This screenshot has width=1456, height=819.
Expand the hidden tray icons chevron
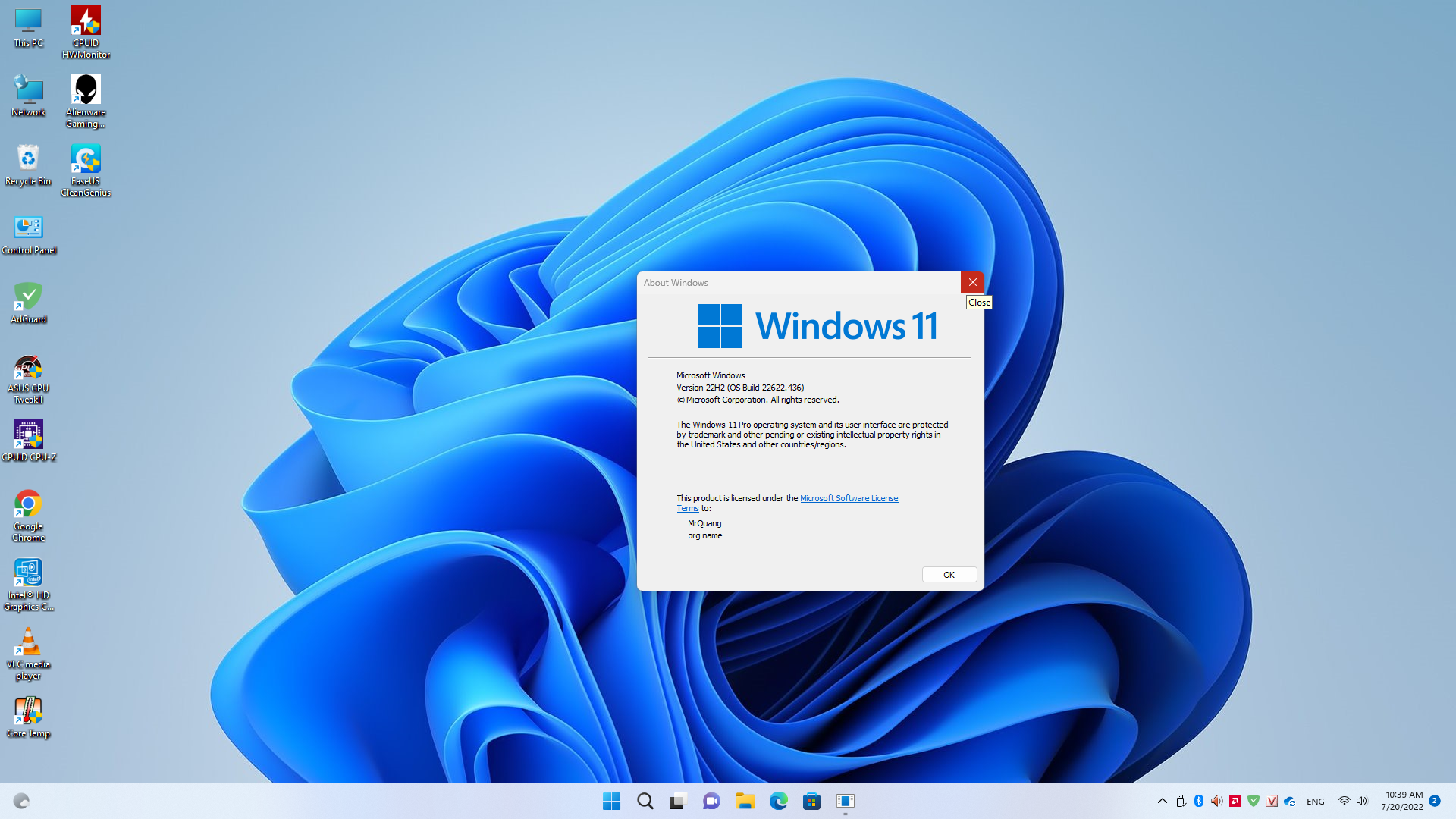click(x=1162, y=801)
